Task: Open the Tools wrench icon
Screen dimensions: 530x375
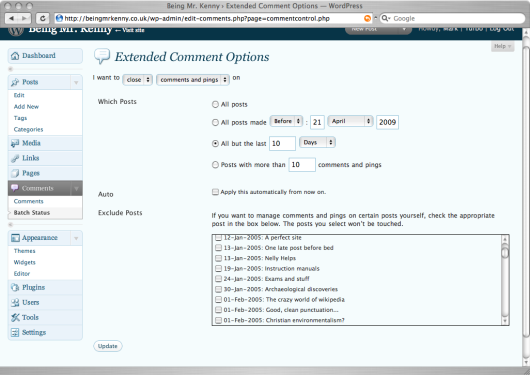Action: (x=15, y=318)
